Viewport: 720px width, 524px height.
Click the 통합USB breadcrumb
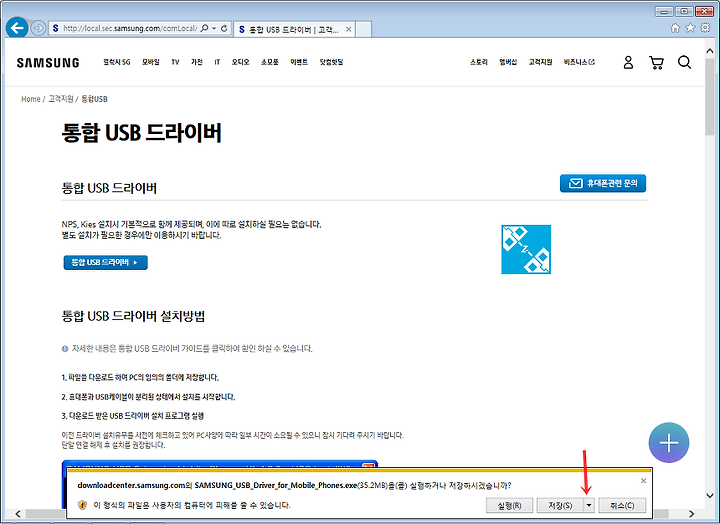click(x=94, y=99)
